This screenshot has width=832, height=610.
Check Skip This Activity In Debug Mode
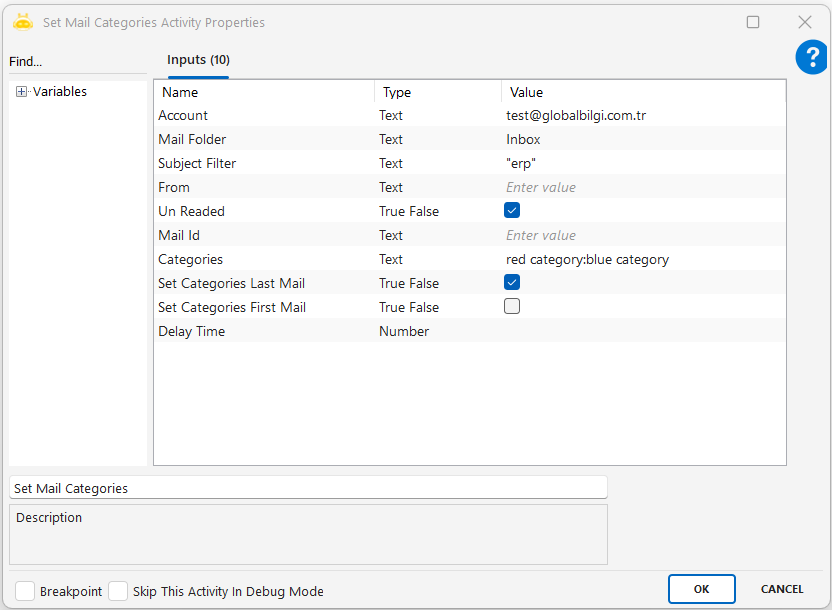tap(118, 591)
